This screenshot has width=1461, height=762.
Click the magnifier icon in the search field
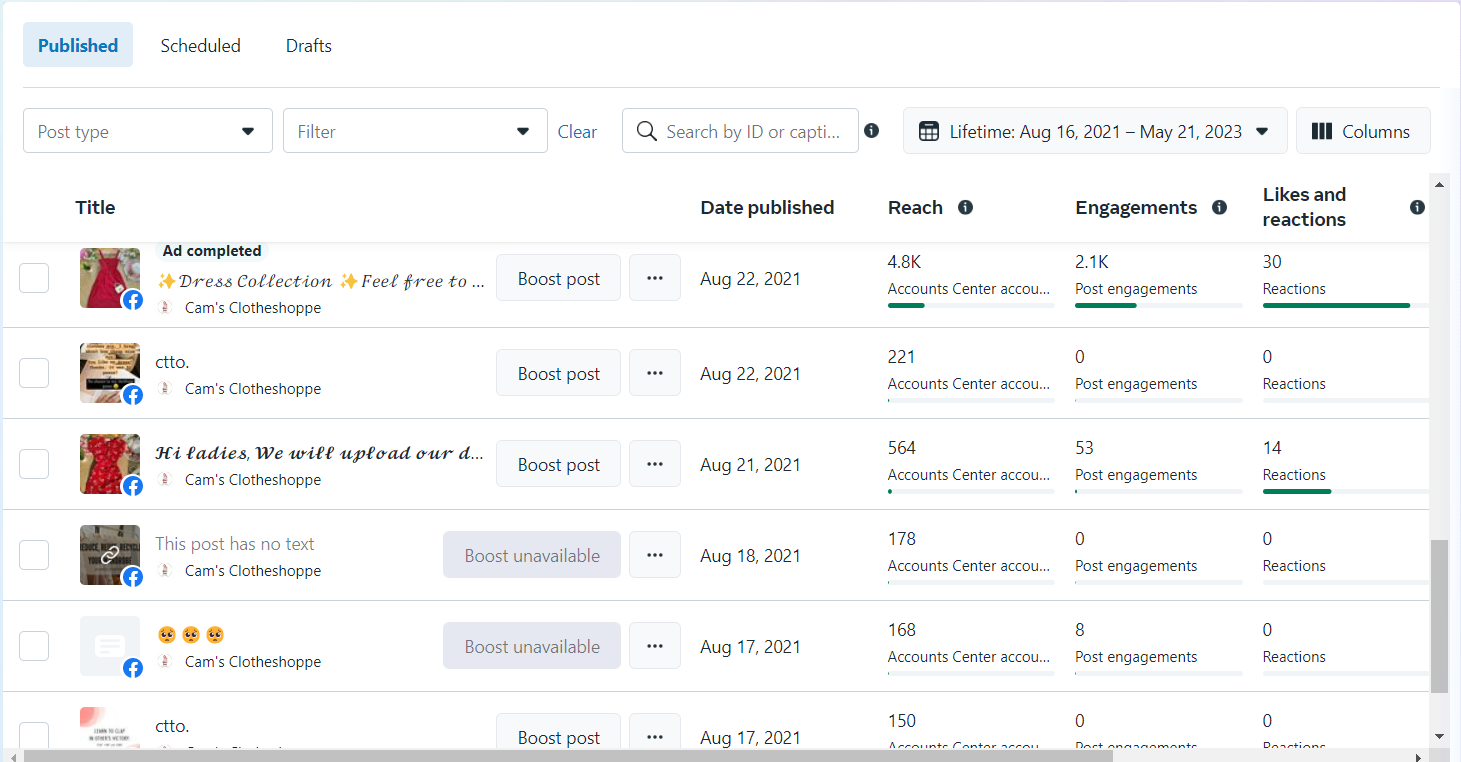click(x=647, y=131)
